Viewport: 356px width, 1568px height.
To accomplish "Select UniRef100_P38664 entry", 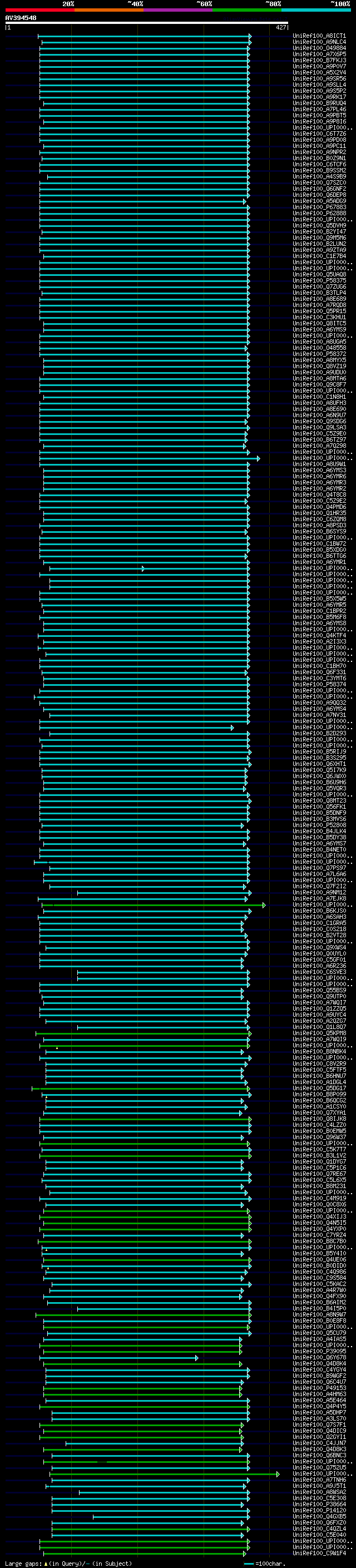I will click(x=319, y=1504).
